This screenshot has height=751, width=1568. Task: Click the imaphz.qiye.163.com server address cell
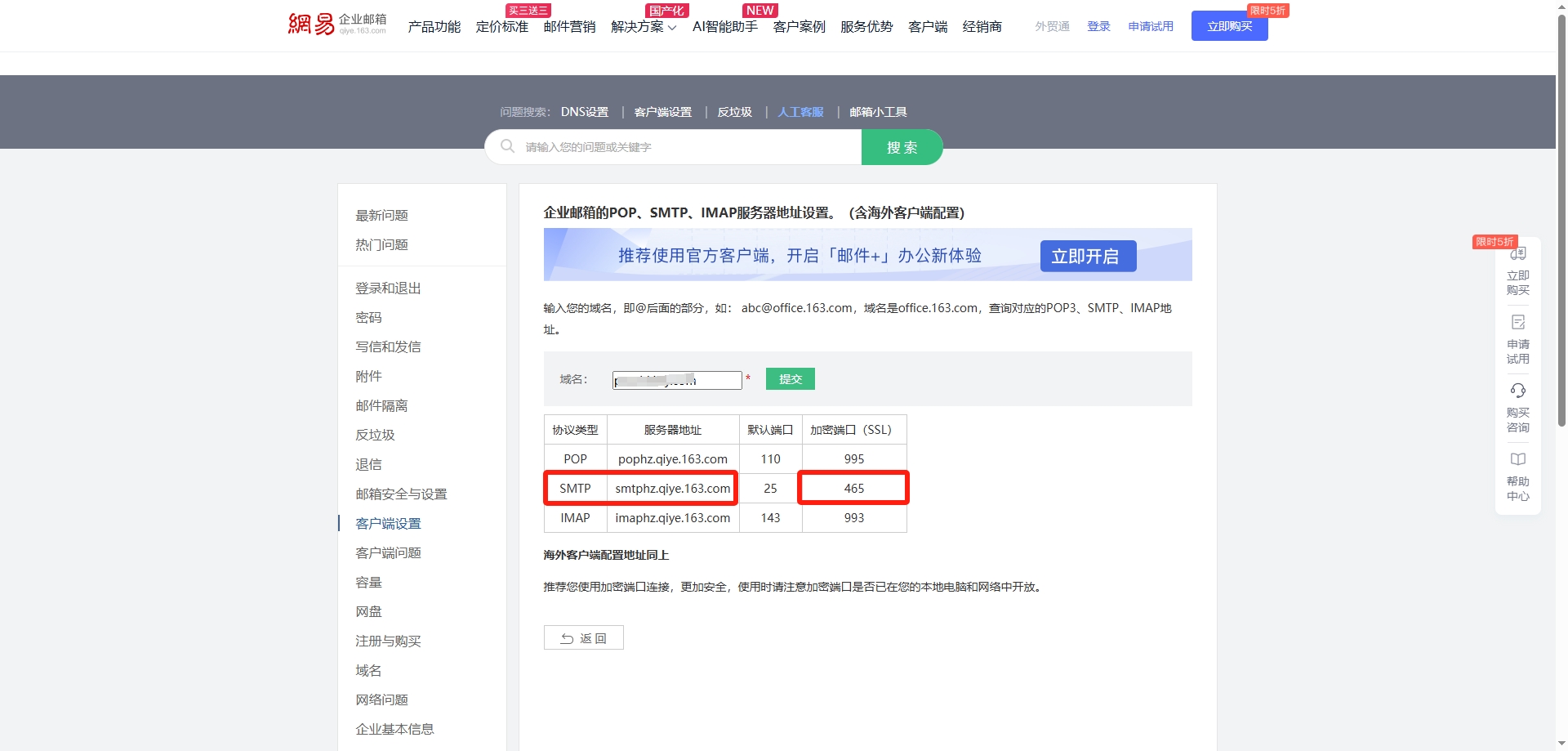coord(673,518)
